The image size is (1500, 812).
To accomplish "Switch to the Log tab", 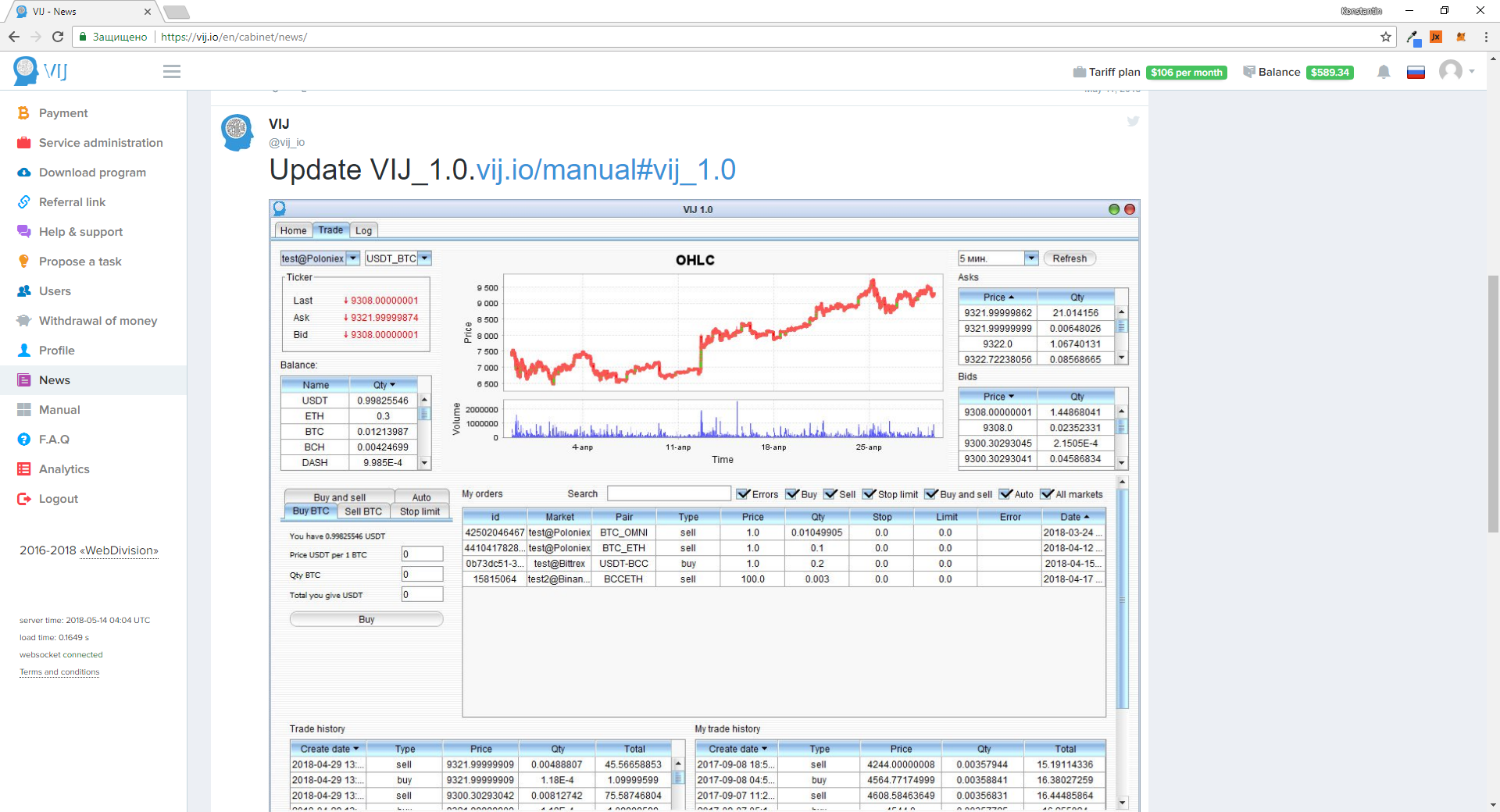I will point(363,230).
